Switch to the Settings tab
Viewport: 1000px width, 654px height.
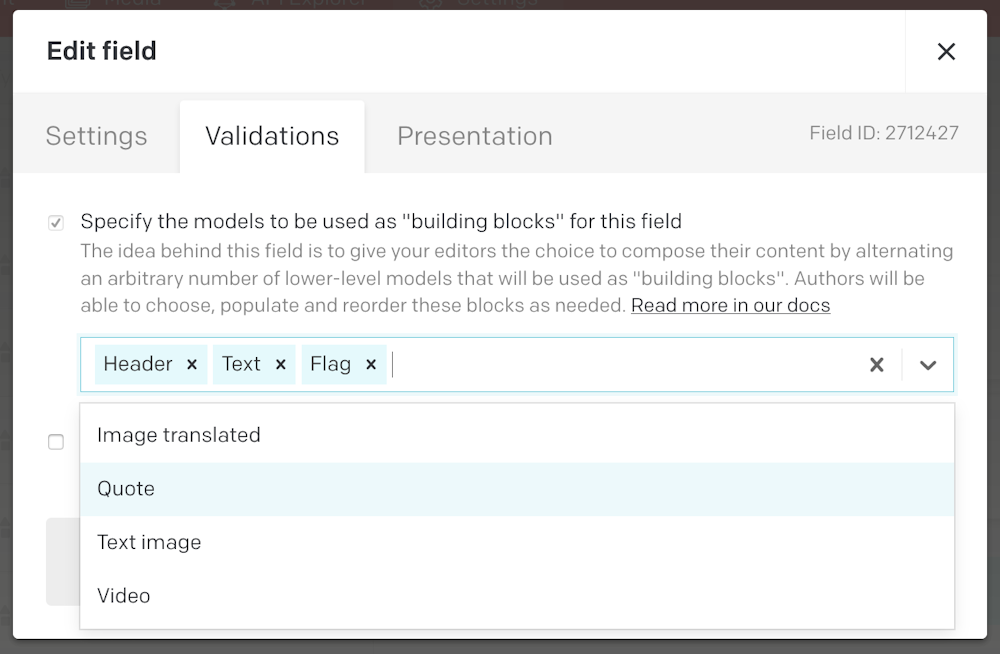point(96,135)
